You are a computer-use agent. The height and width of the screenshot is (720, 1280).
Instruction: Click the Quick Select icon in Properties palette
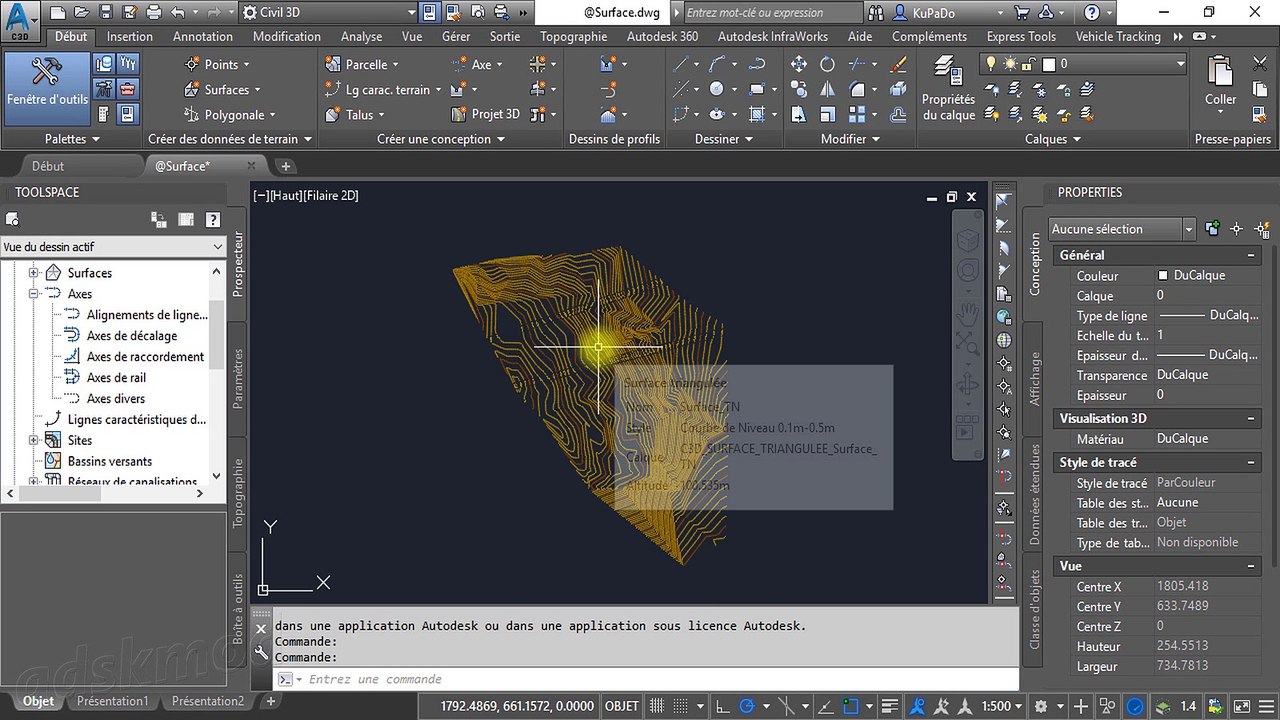pyautogui.click(x=1262, y=229)
